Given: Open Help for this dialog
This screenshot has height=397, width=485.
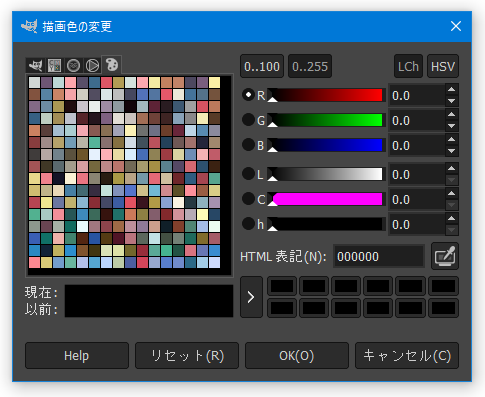Looking at the screenshot, I should 77,355.
